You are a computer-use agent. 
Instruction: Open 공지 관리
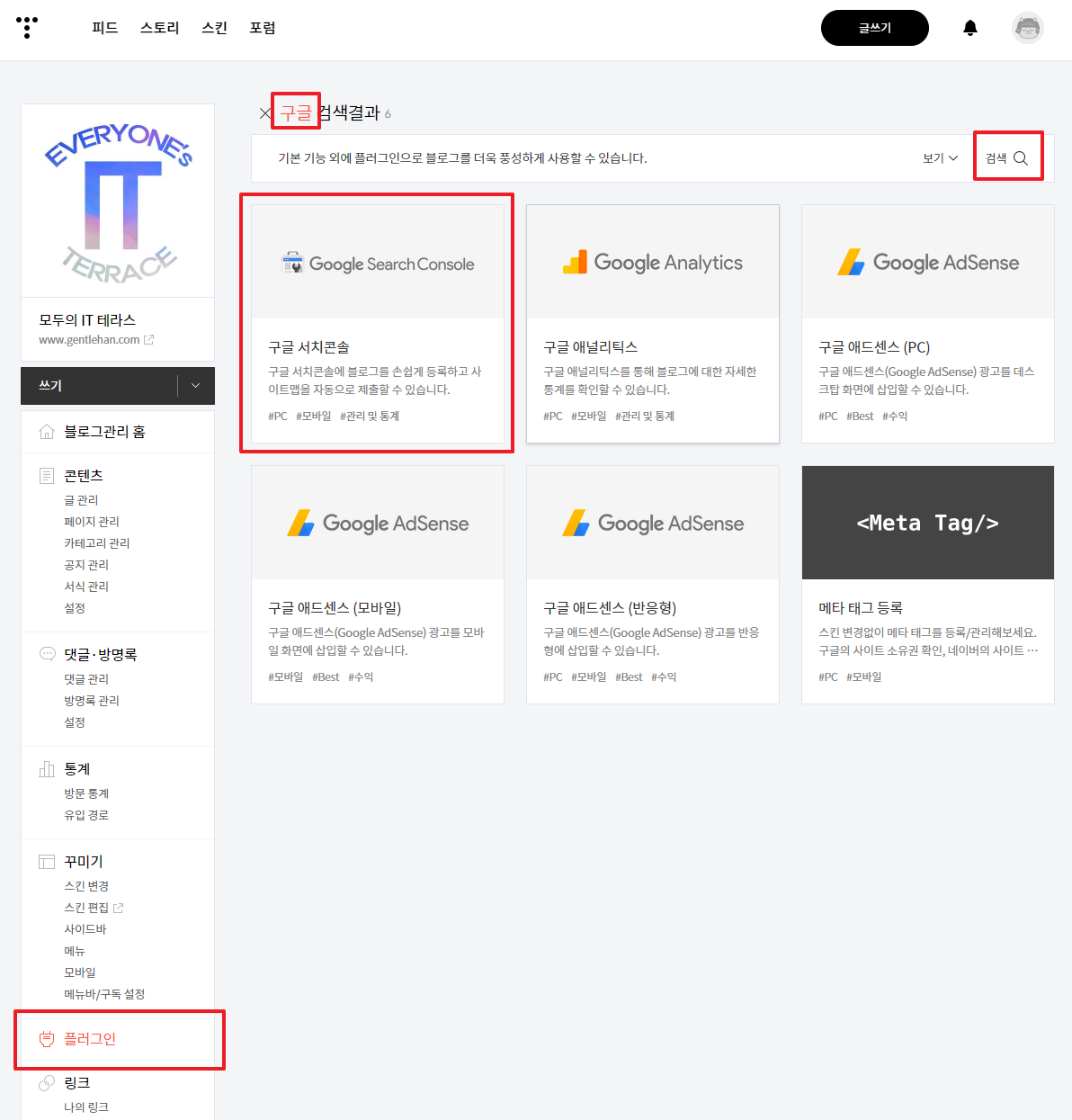tap(86, 565)
